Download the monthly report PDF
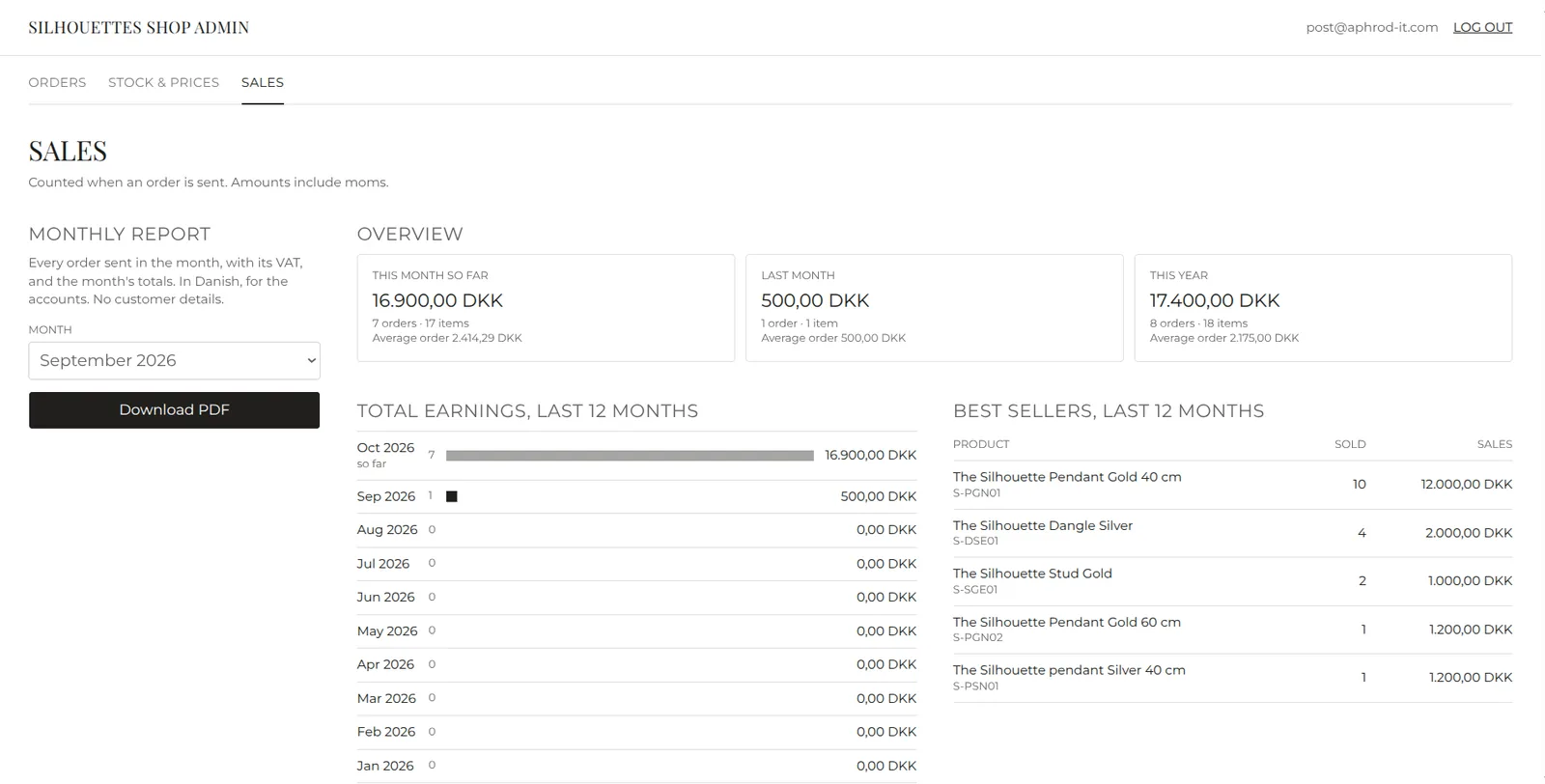The width and height of the screenshot is (1545, 784). [174, 409]
